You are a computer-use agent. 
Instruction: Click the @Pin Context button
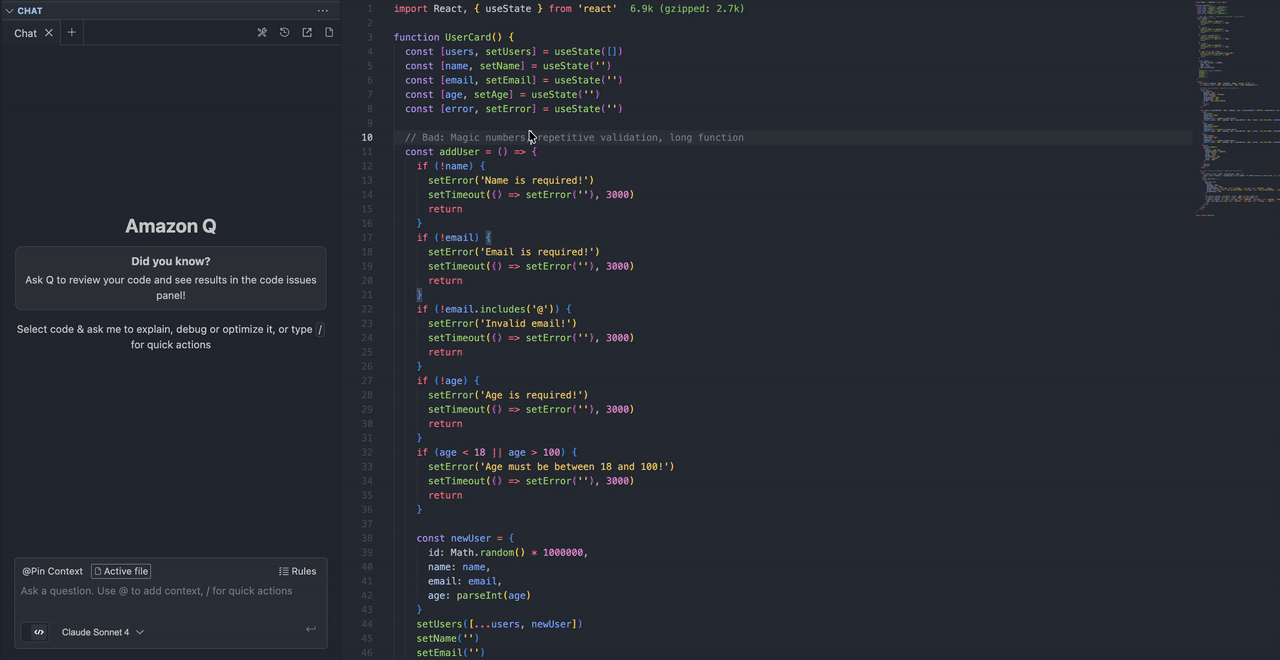click(52, 571)
